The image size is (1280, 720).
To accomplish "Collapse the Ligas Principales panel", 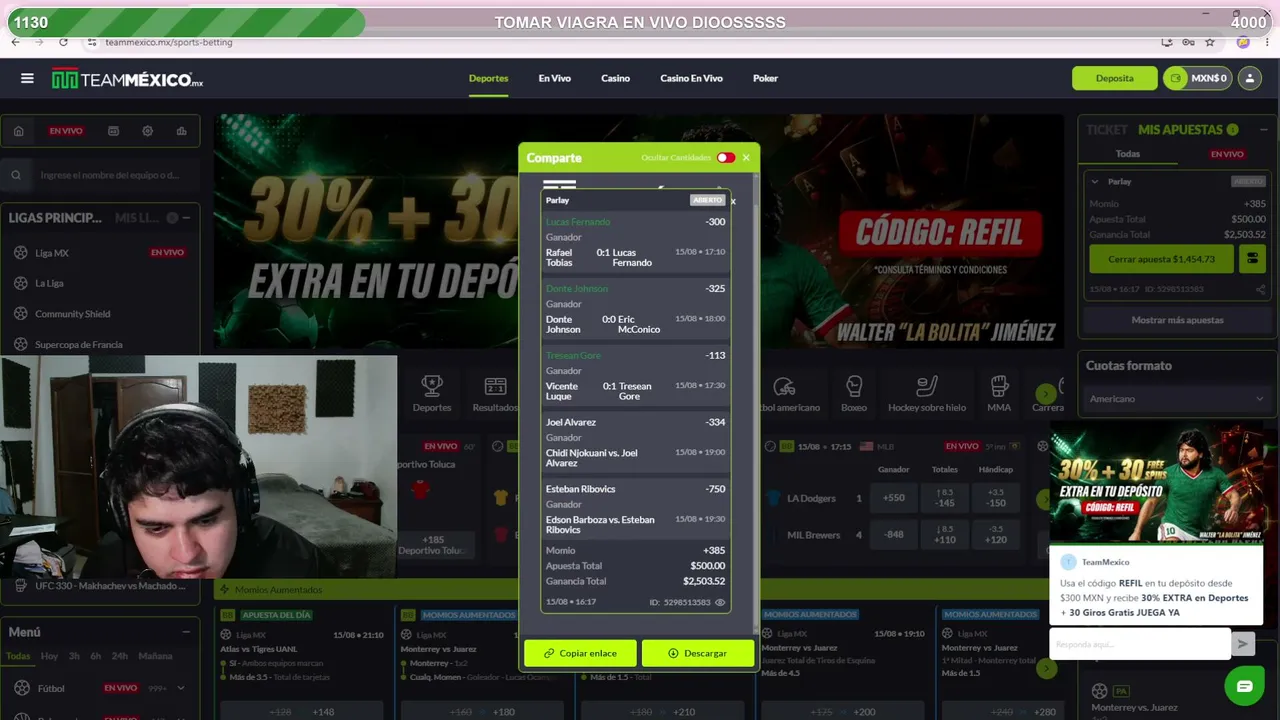I will [x=186, y=218].
